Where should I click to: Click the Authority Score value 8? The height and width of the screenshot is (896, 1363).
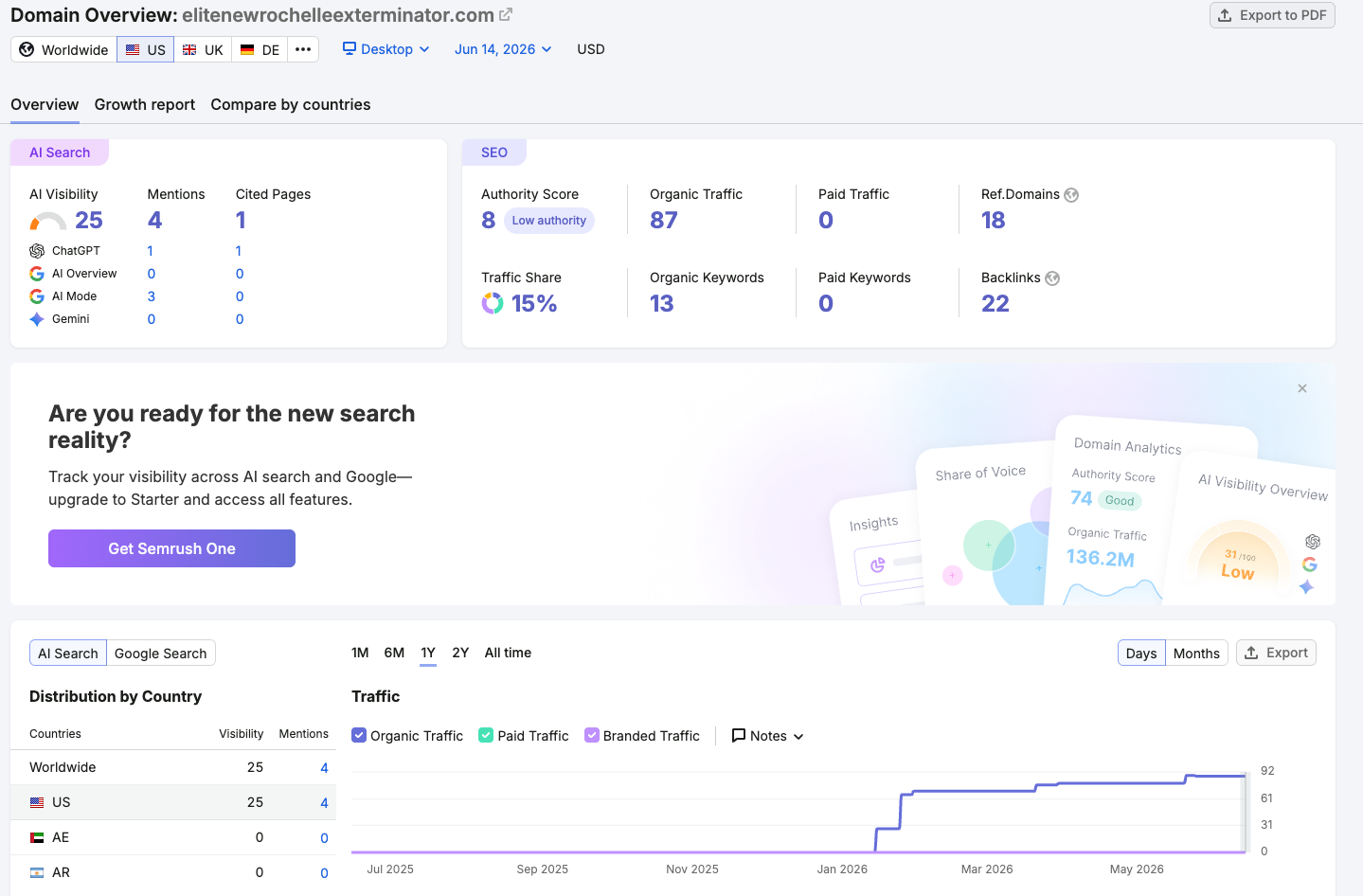tap(489, 220)
